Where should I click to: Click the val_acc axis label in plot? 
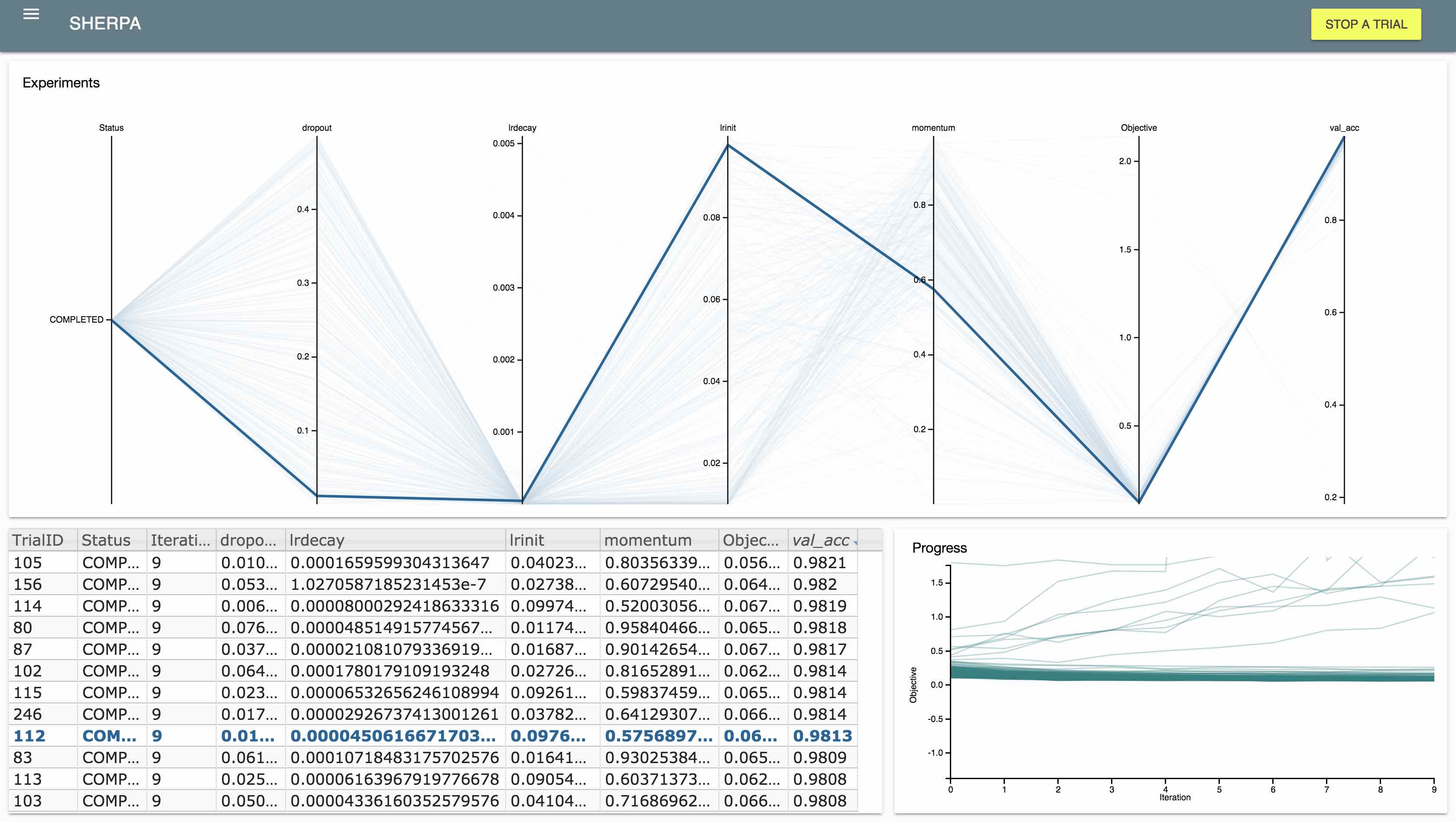click(x=1344, y=128)
